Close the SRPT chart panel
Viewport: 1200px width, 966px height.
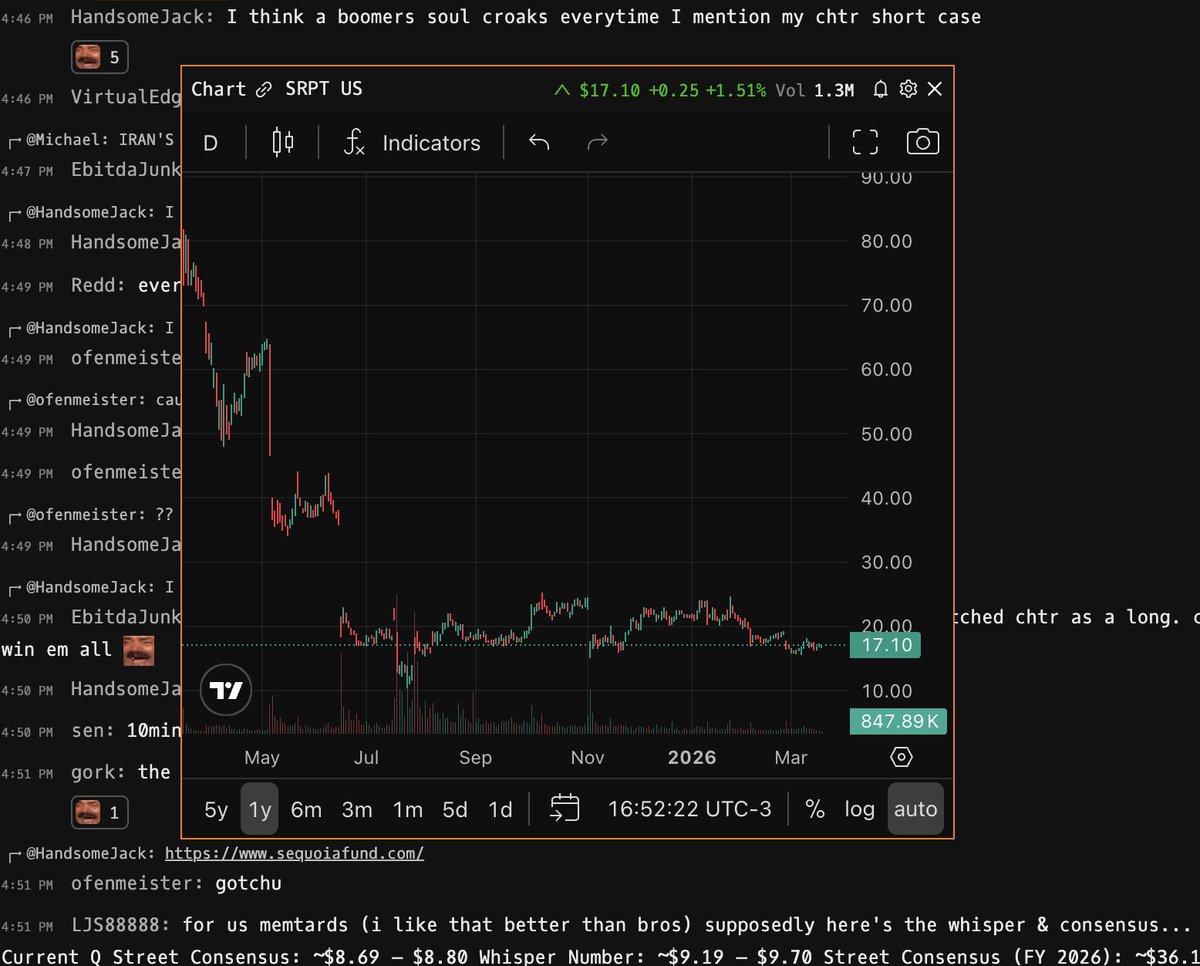point(935,89)
